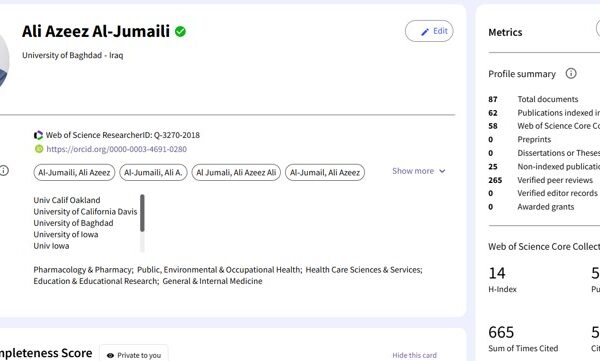The image size is (600, 361).
Task: Select the name tag Al Jumali, Ali Azeez Ali
Action: pyautogui.click(x=236, y=173)
